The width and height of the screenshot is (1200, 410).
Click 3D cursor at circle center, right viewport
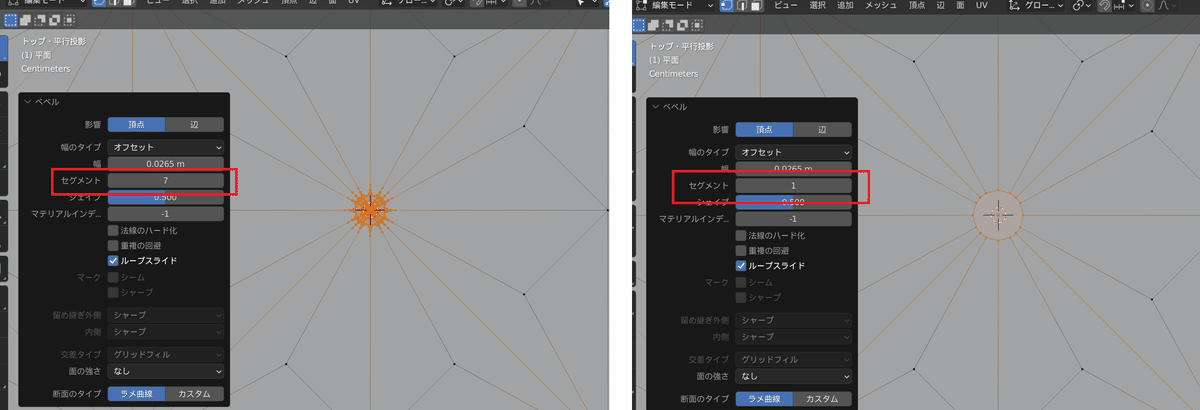point(997,214)
